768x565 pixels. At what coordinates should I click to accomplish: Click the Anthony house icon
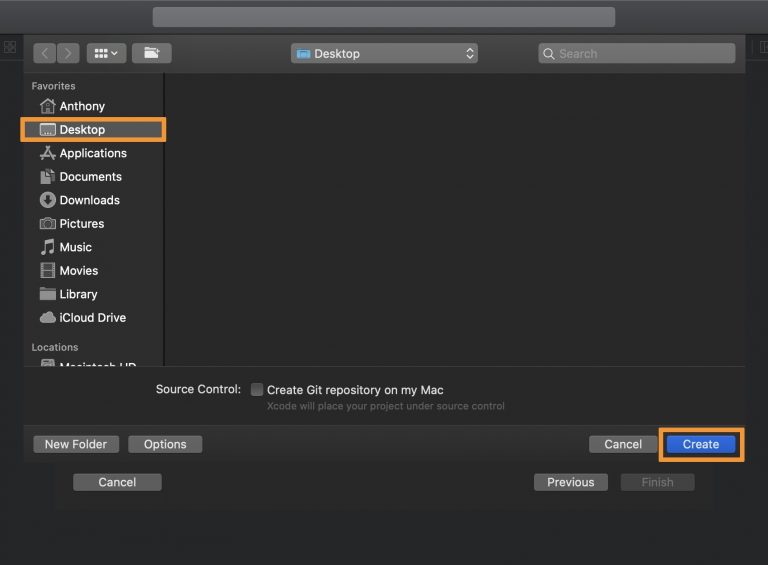48,106
